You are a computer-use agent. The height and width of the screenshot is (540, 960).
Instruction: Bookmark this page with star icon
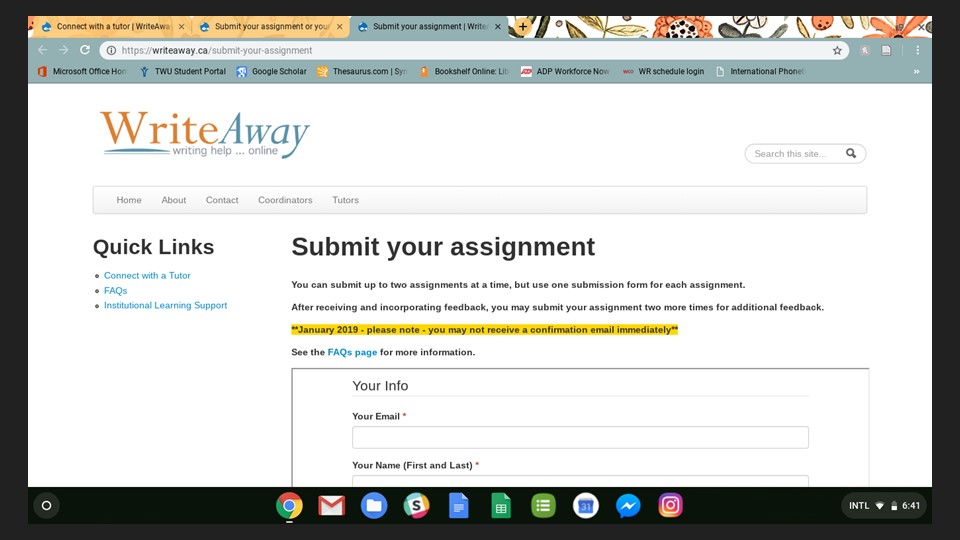click(837, 50)
